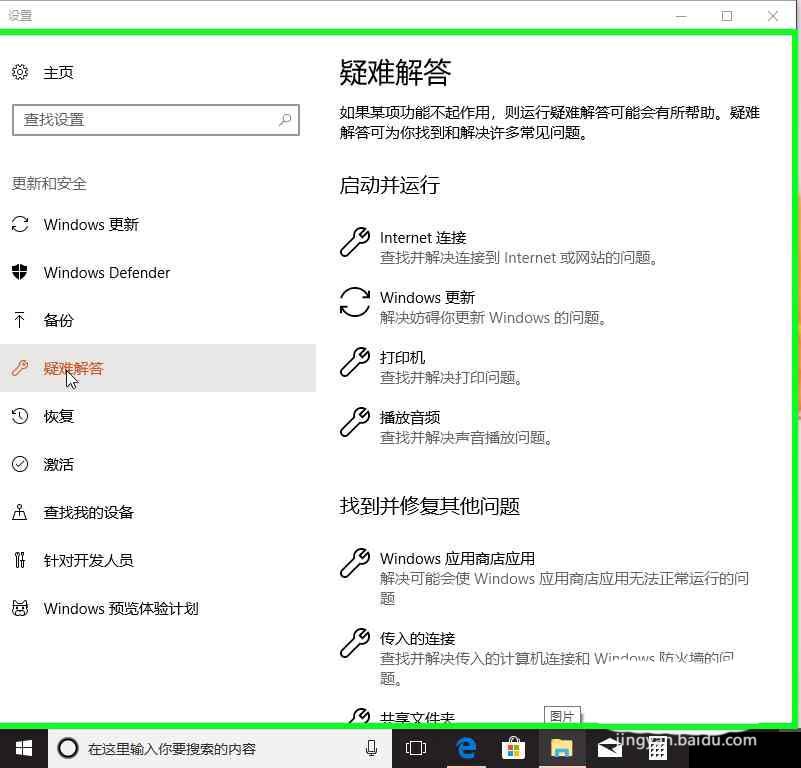Open Windows 预览体验计划 page

pos(121,609)
